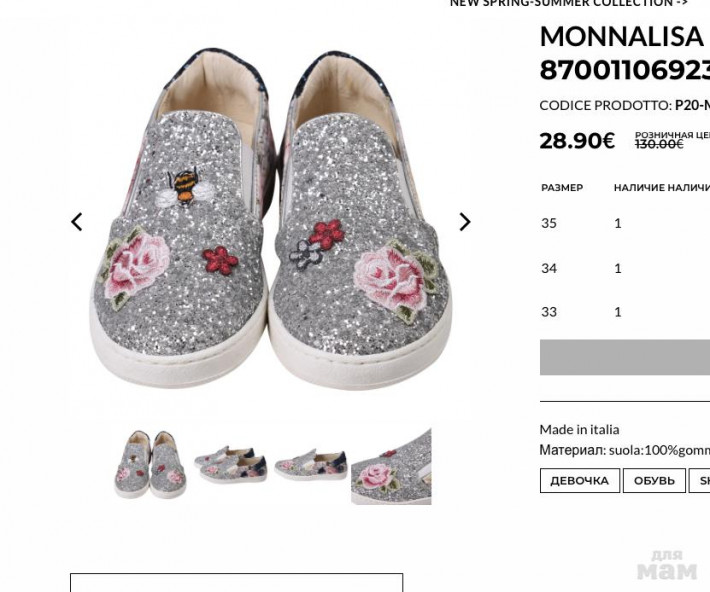Choose size 35 in the size table
The width and height of the screenshot is (710, 592).
click(549, 223)
